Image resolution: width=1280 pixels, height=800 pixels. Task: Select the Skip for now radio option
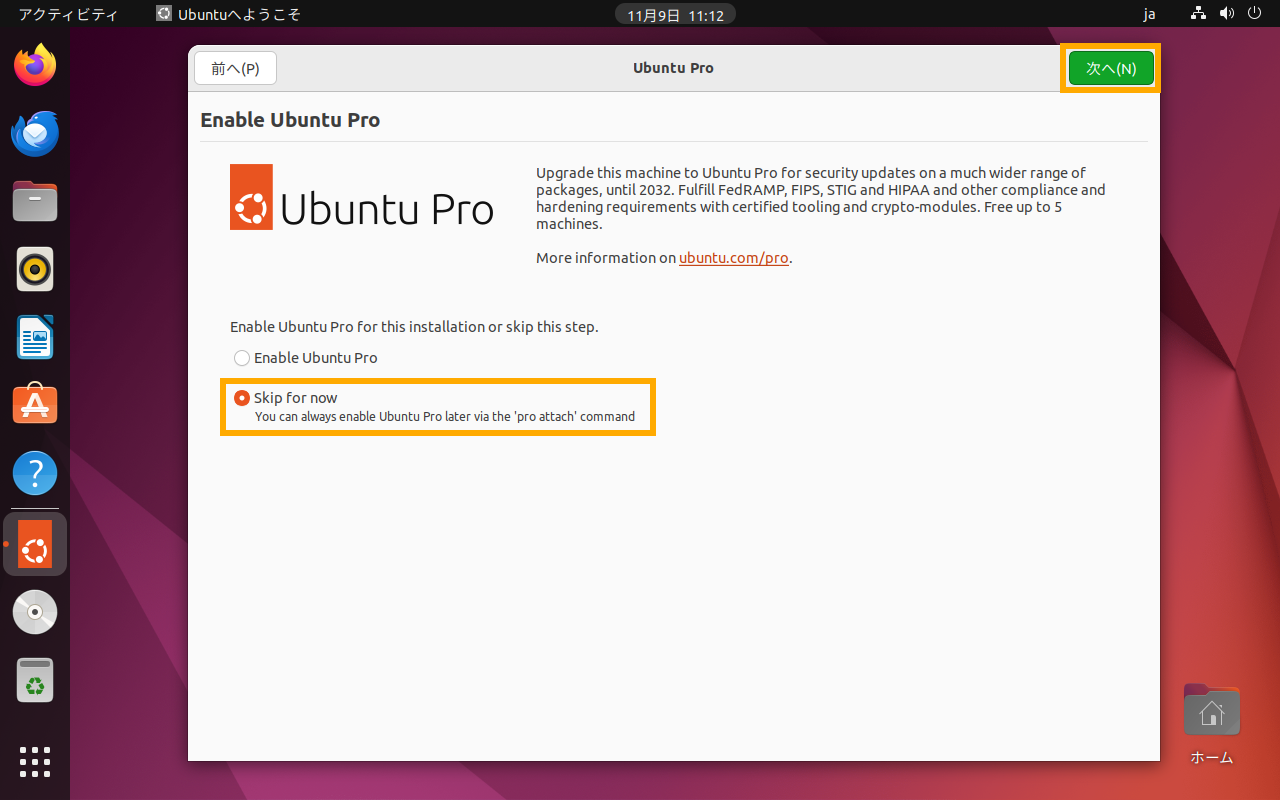tap(285, 398)
